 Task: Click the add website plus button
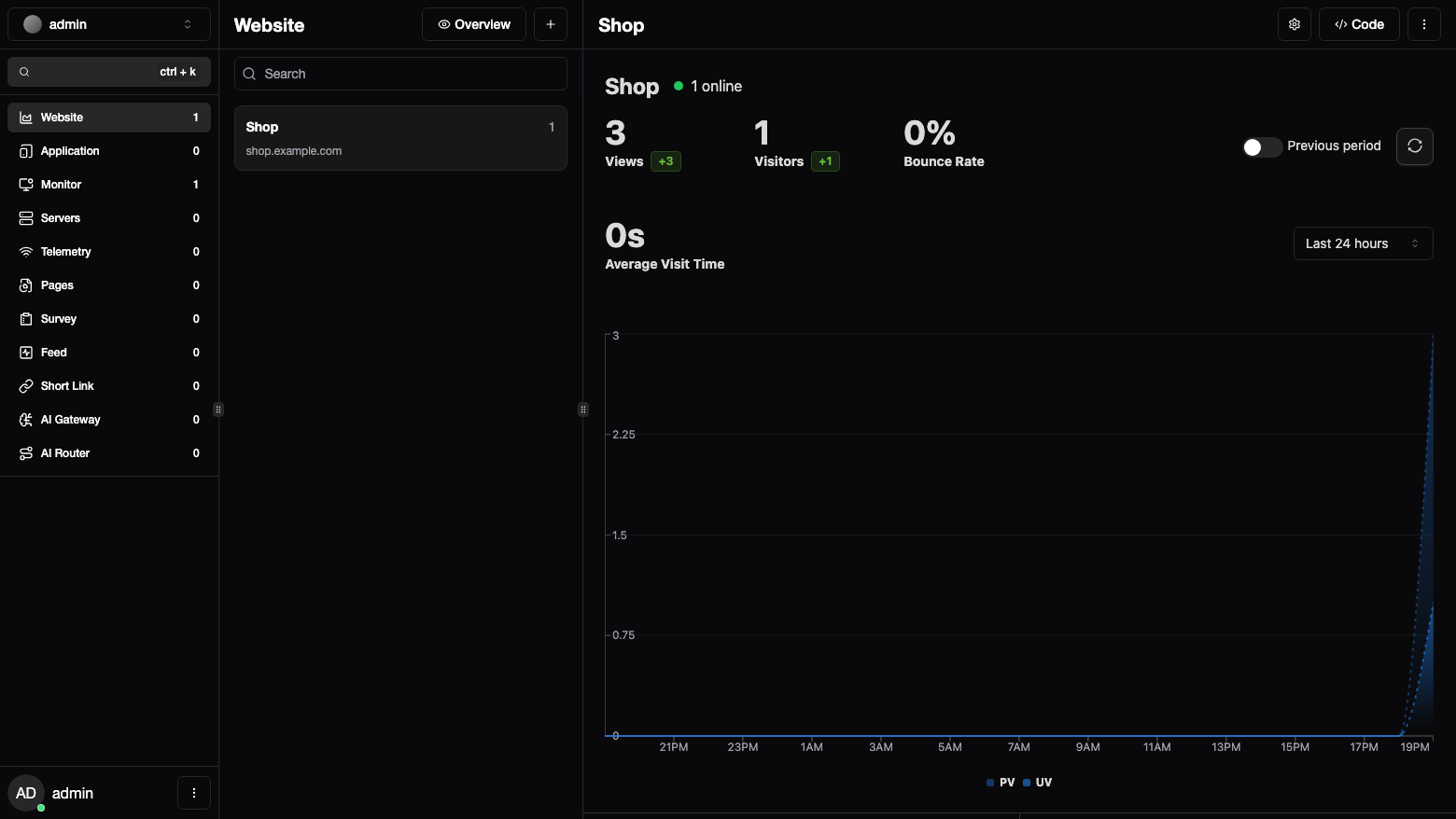[x=551, y=24]
